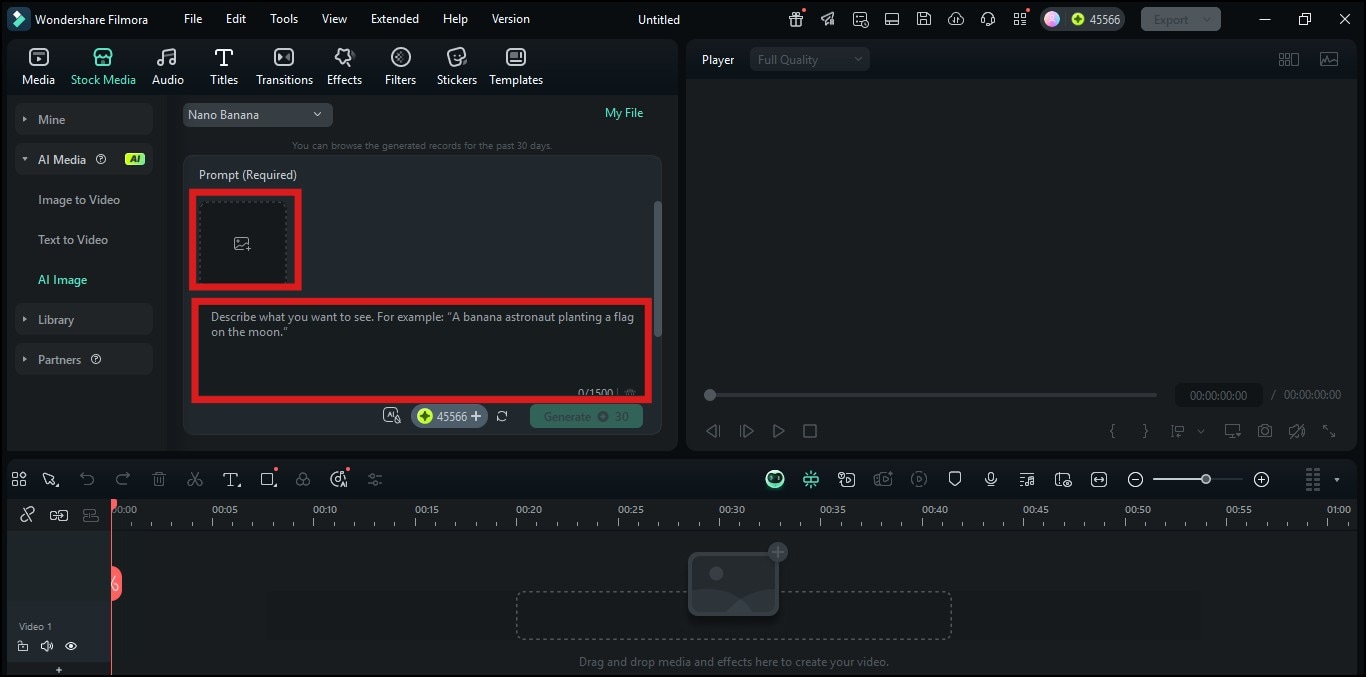Open the File menu
Viewport: 1366px width, 677px height.
tap(193, 19)
